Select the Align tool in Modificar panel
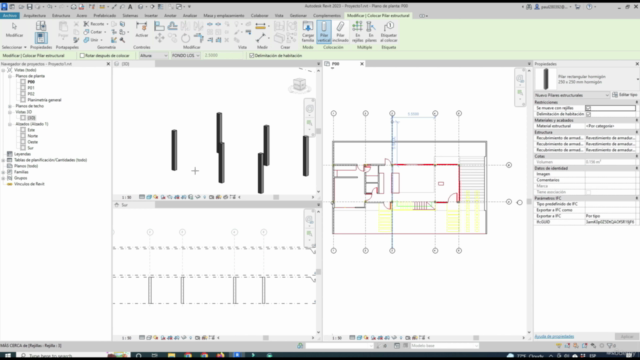This screenshot has width=640, height=360. point(159,26)
